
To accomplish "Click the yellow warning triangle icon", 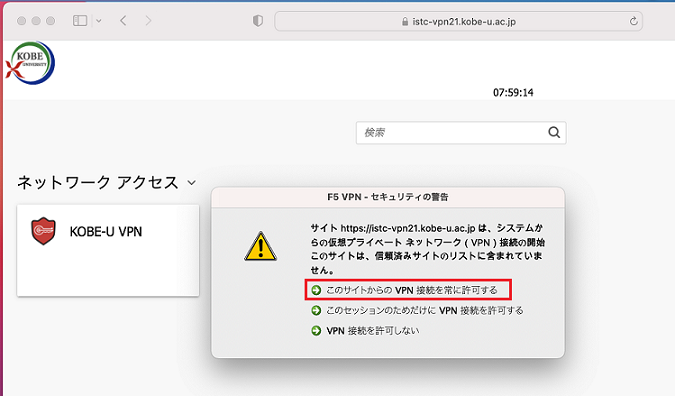I will pos(260,247).
